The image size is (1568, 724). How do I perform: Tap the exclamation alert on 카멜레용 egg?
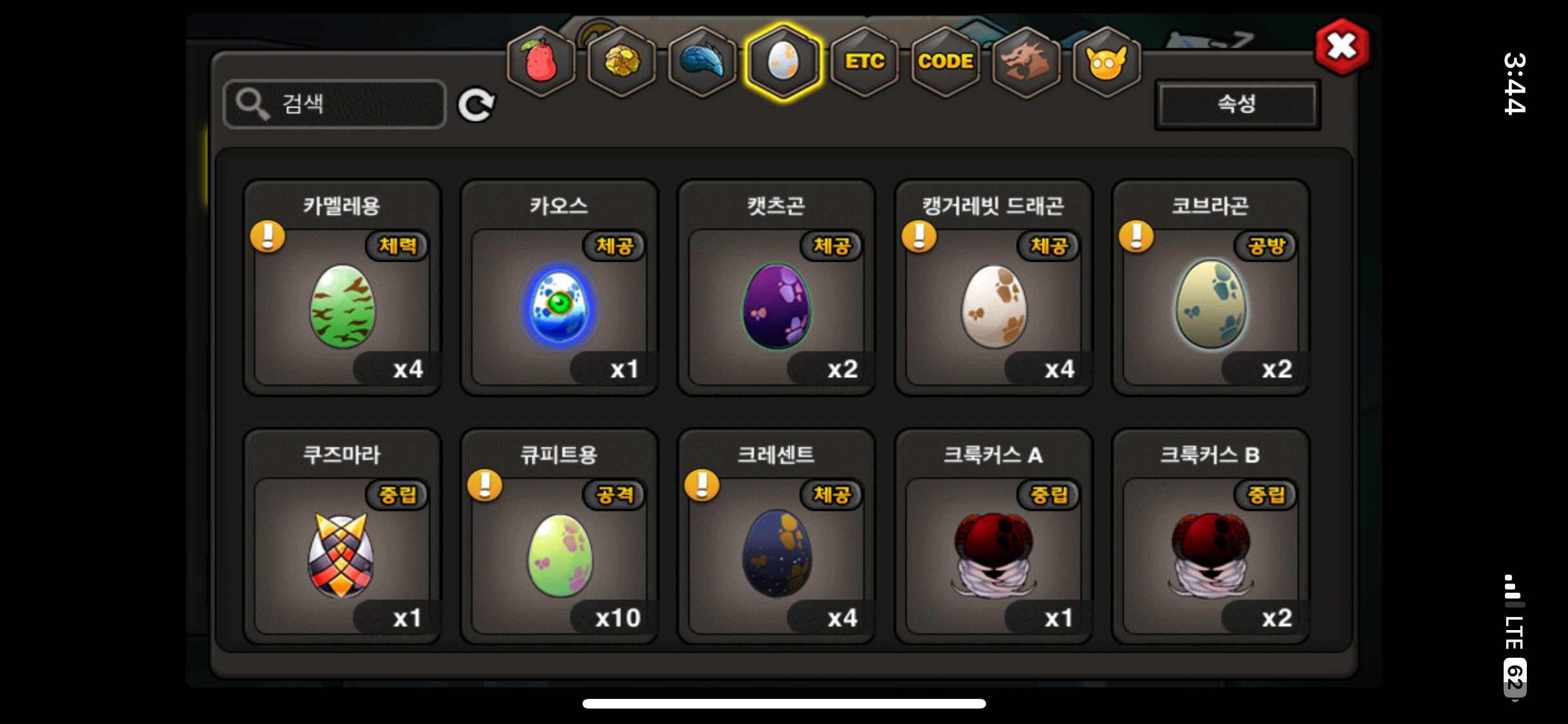pos(268,236)
